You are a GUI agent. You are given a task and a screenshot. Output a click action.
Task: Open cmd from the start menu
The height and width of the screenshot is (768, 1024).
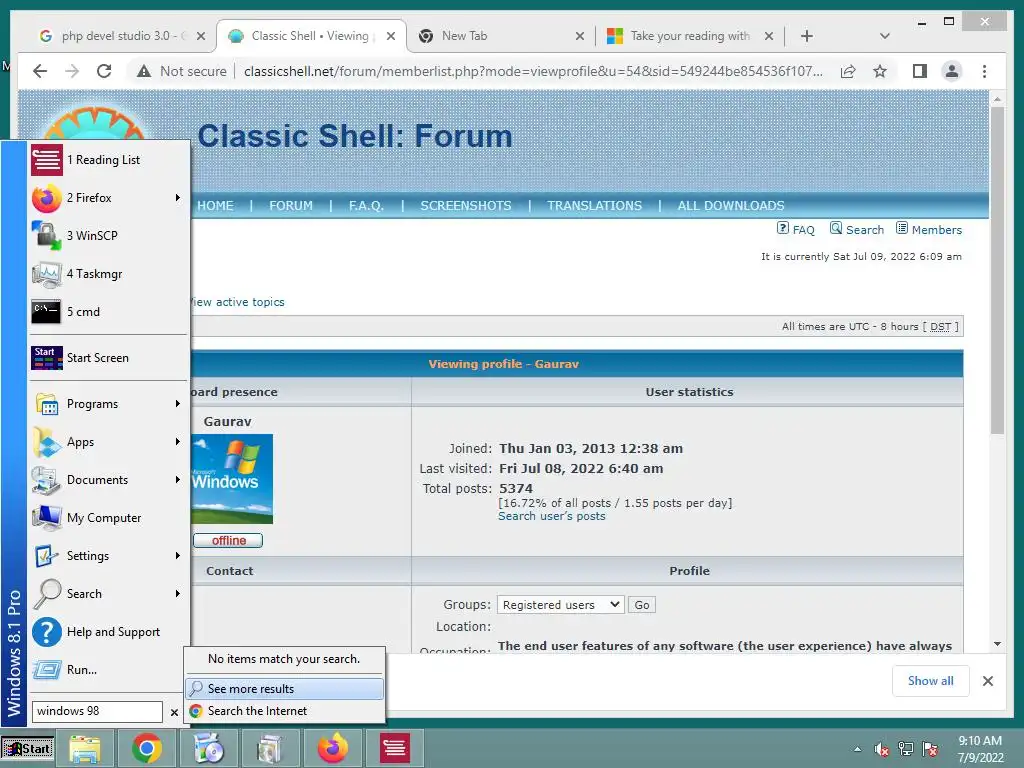108,312
